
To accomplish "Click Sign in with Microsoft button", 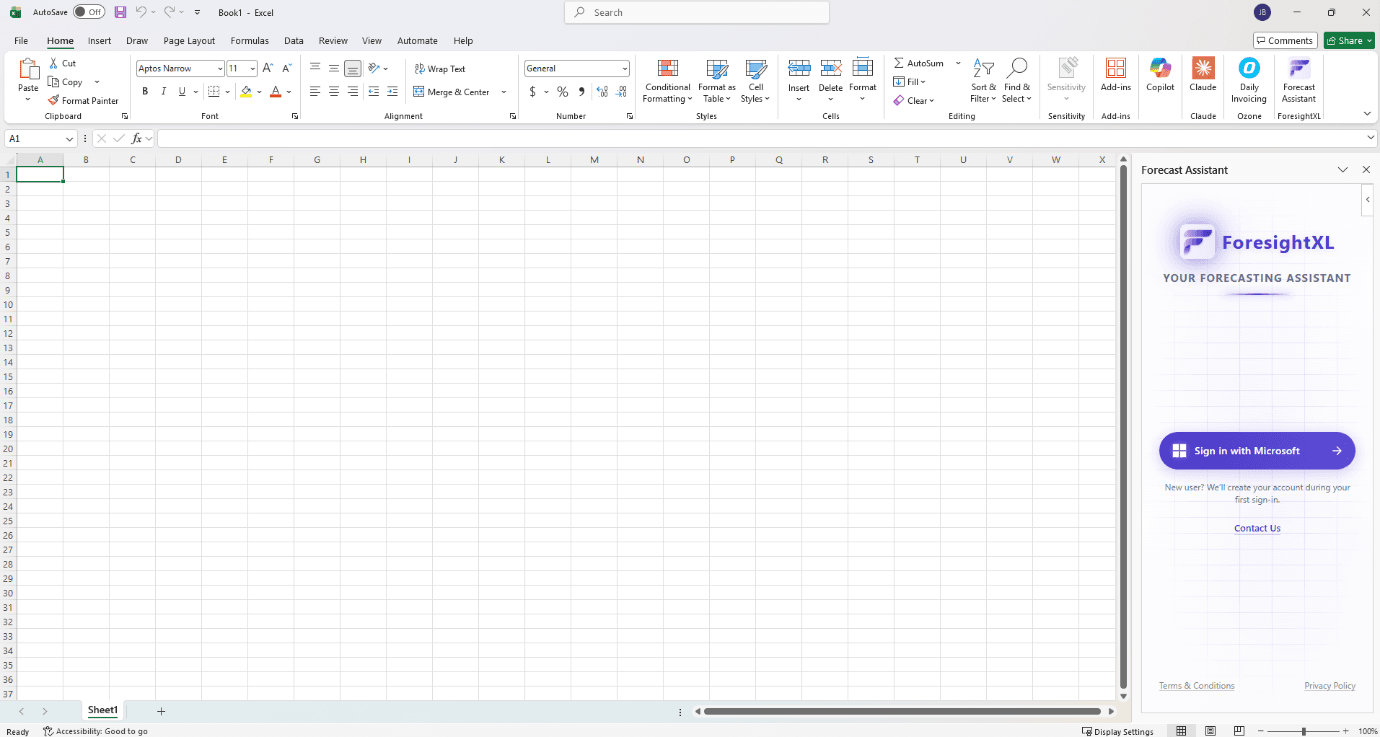I will pyautogui.click(x=1256, y=451).
